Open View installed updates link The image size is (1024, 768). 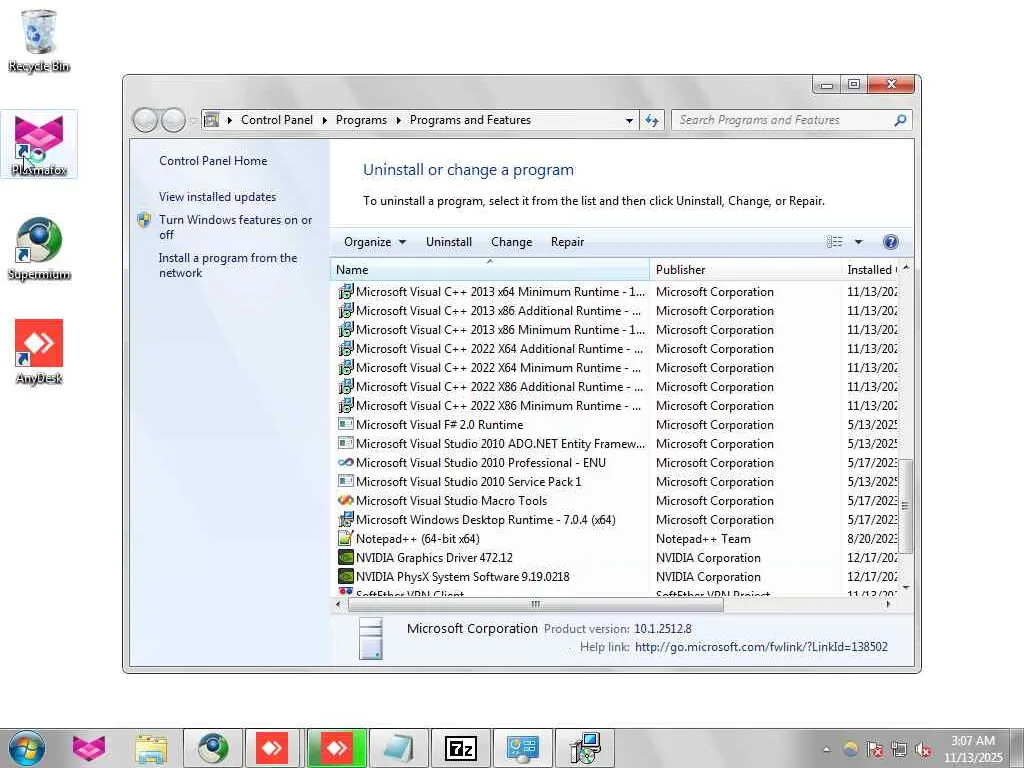tap(217, 197)
